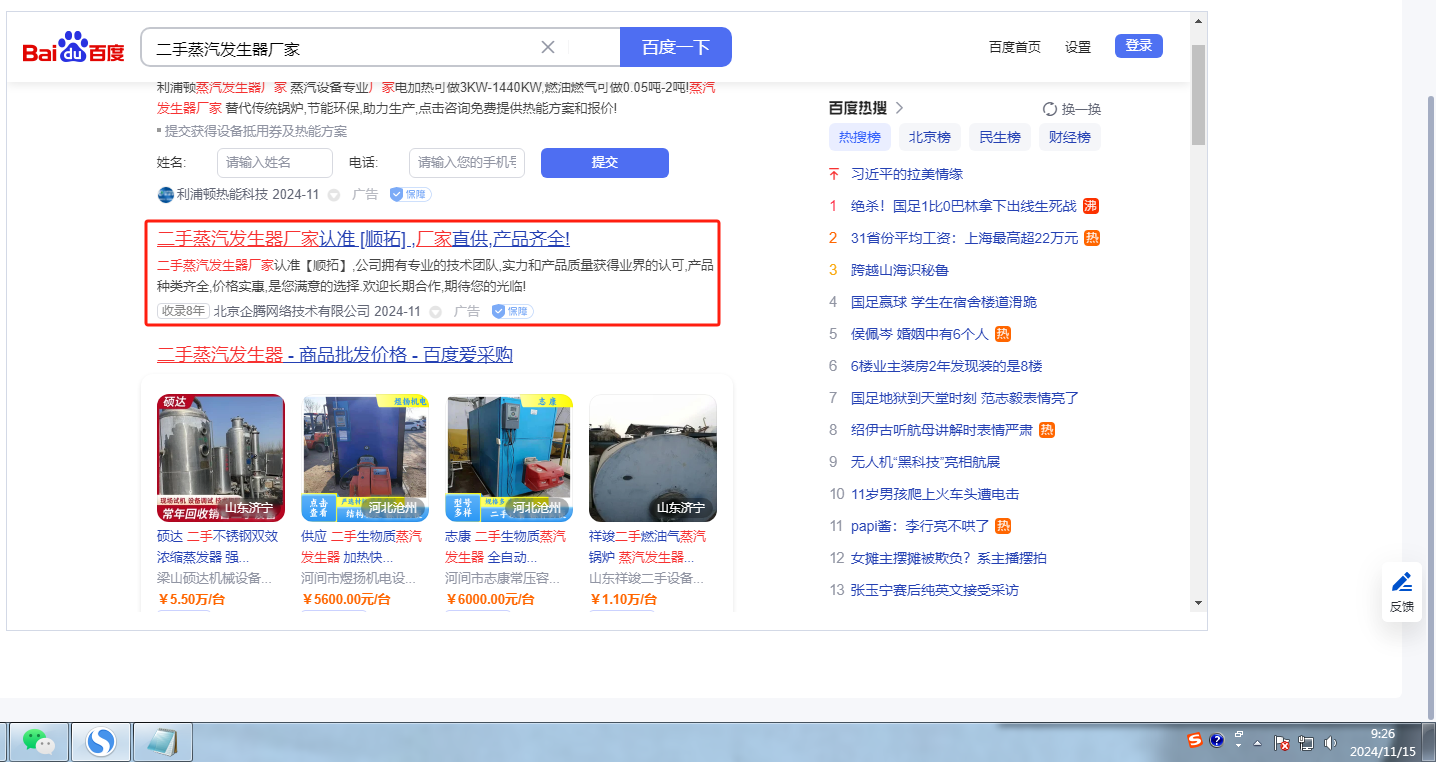Open the 煜扬机电 blue boiler product image
Viewport: 1436px width, 762px height.
pyautogui.click(x=365, y=458)
